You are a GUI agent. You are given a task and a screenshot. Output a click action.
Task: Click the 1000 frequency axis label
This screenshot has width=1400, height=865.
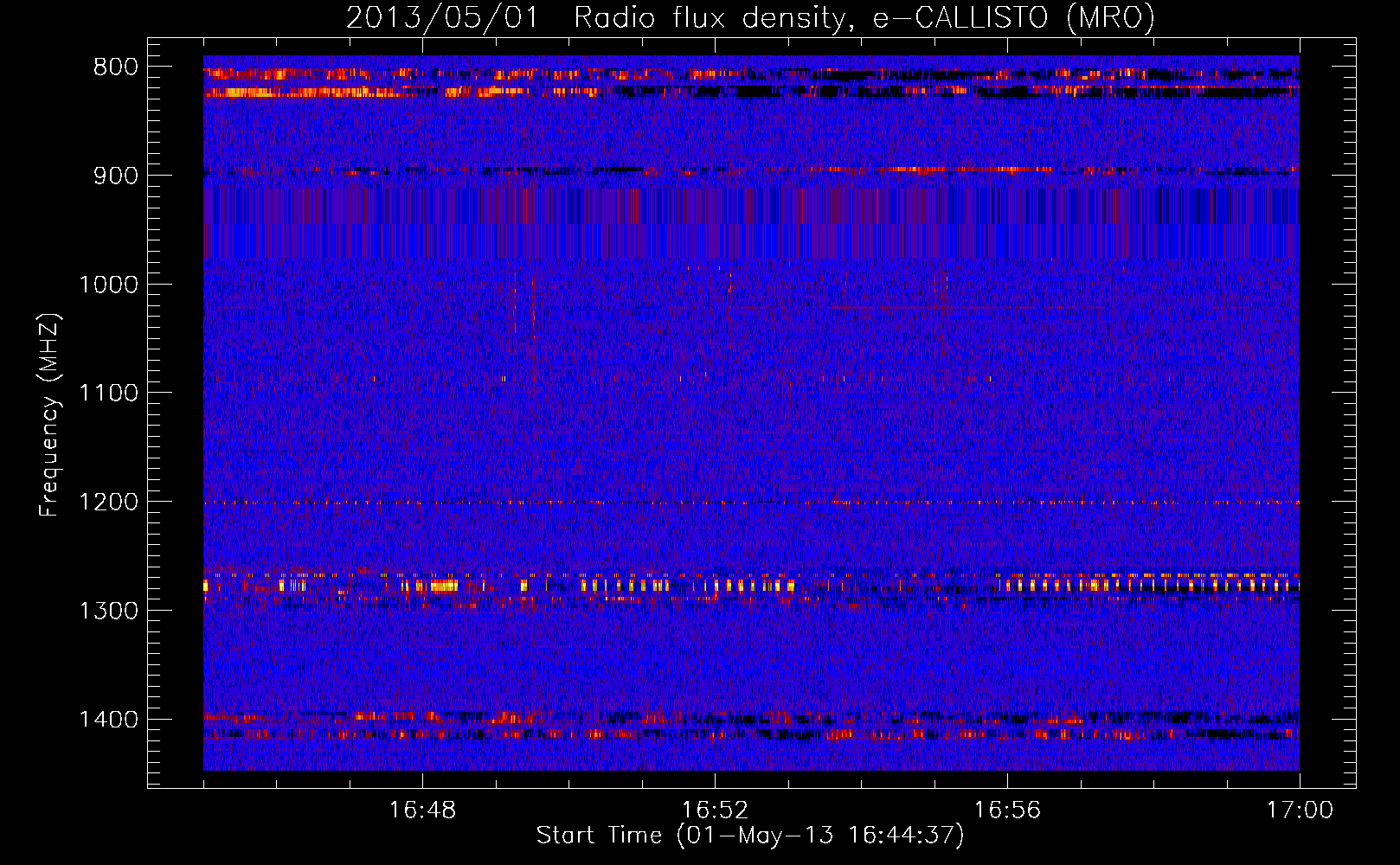click(x=108, y=285)
